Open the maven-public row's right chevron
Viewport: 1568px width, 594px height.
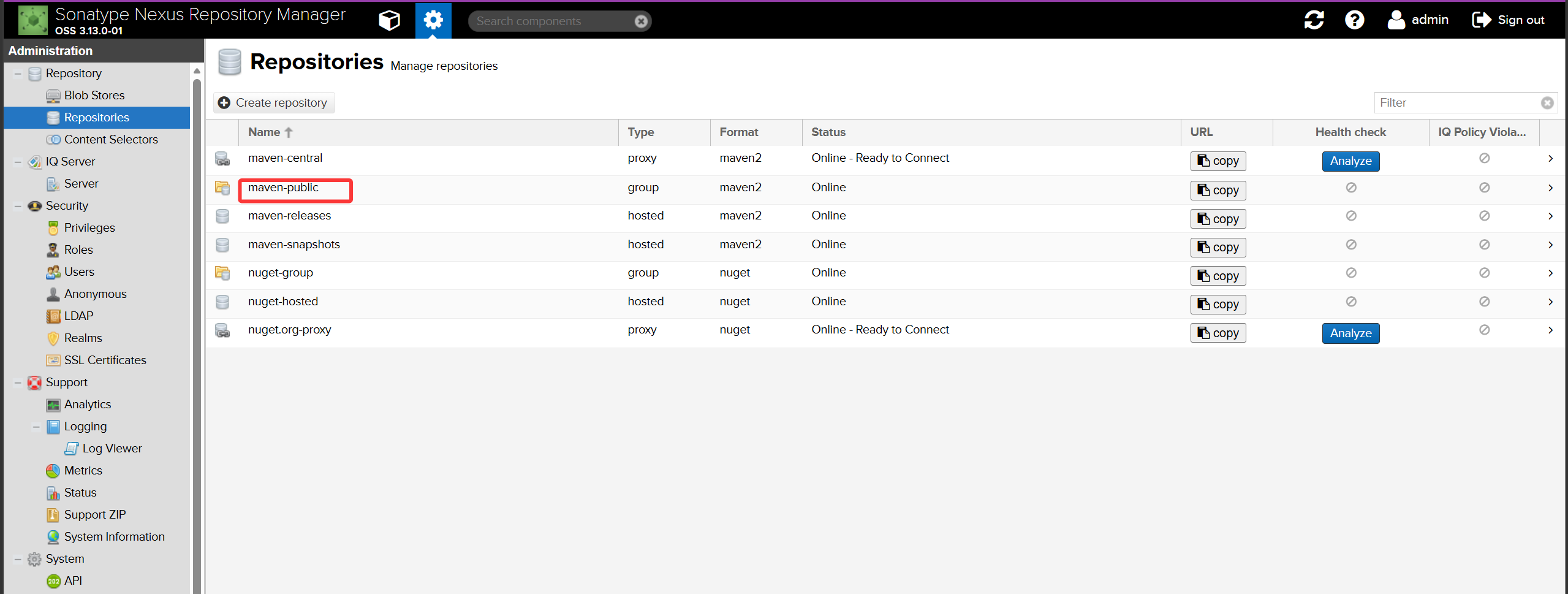(1550, 188)
